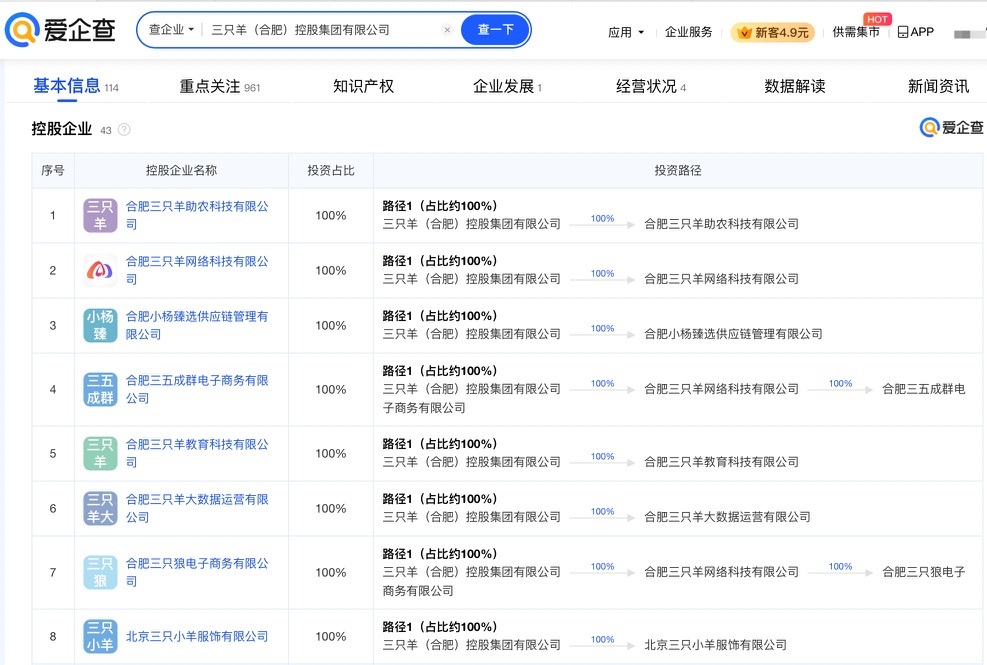Click 合肥三只羊助农科技有限公司 in row 1 path
This screenshot has width=987, height=665.
721,224
